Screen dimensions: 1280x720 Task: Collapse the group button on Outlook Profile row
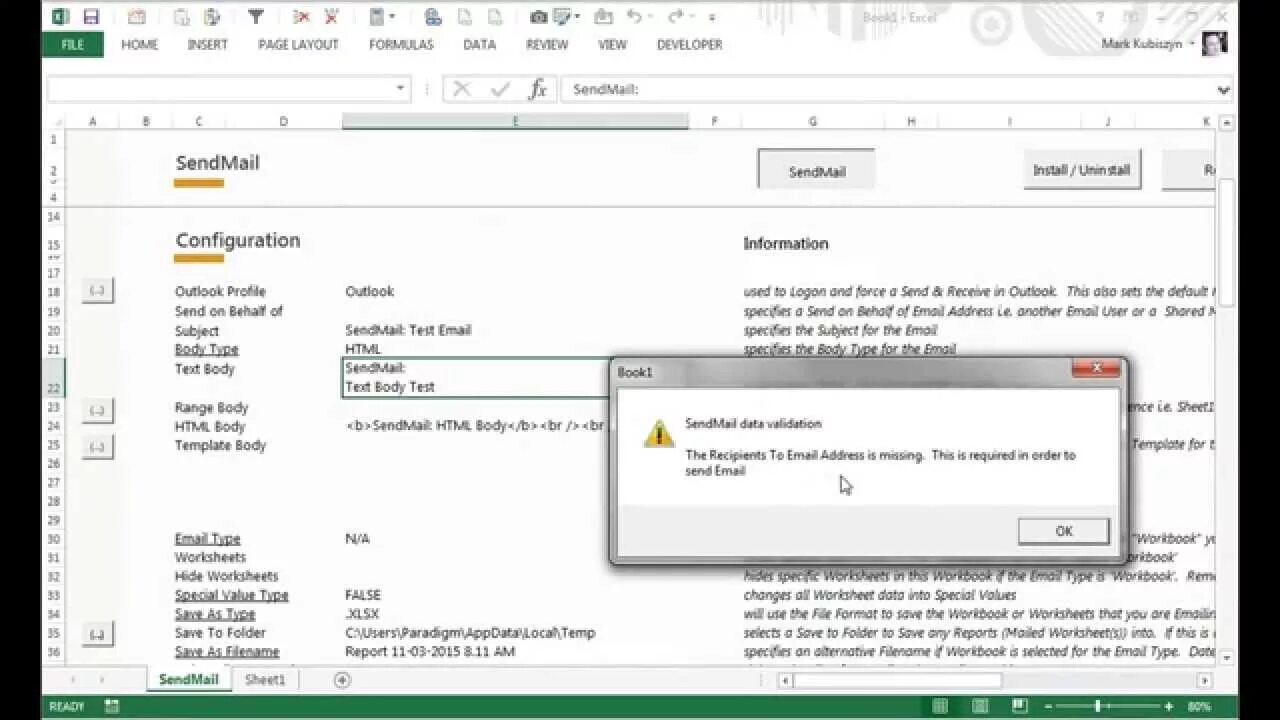click(x=97, y=291)
